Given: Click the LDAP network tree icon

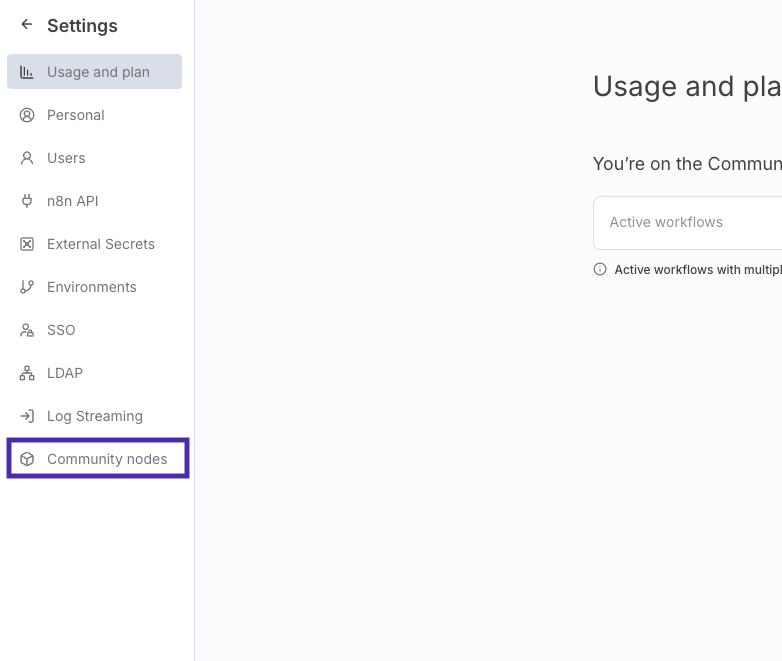Looking at the screenshot, I should (x=27, y=373).
